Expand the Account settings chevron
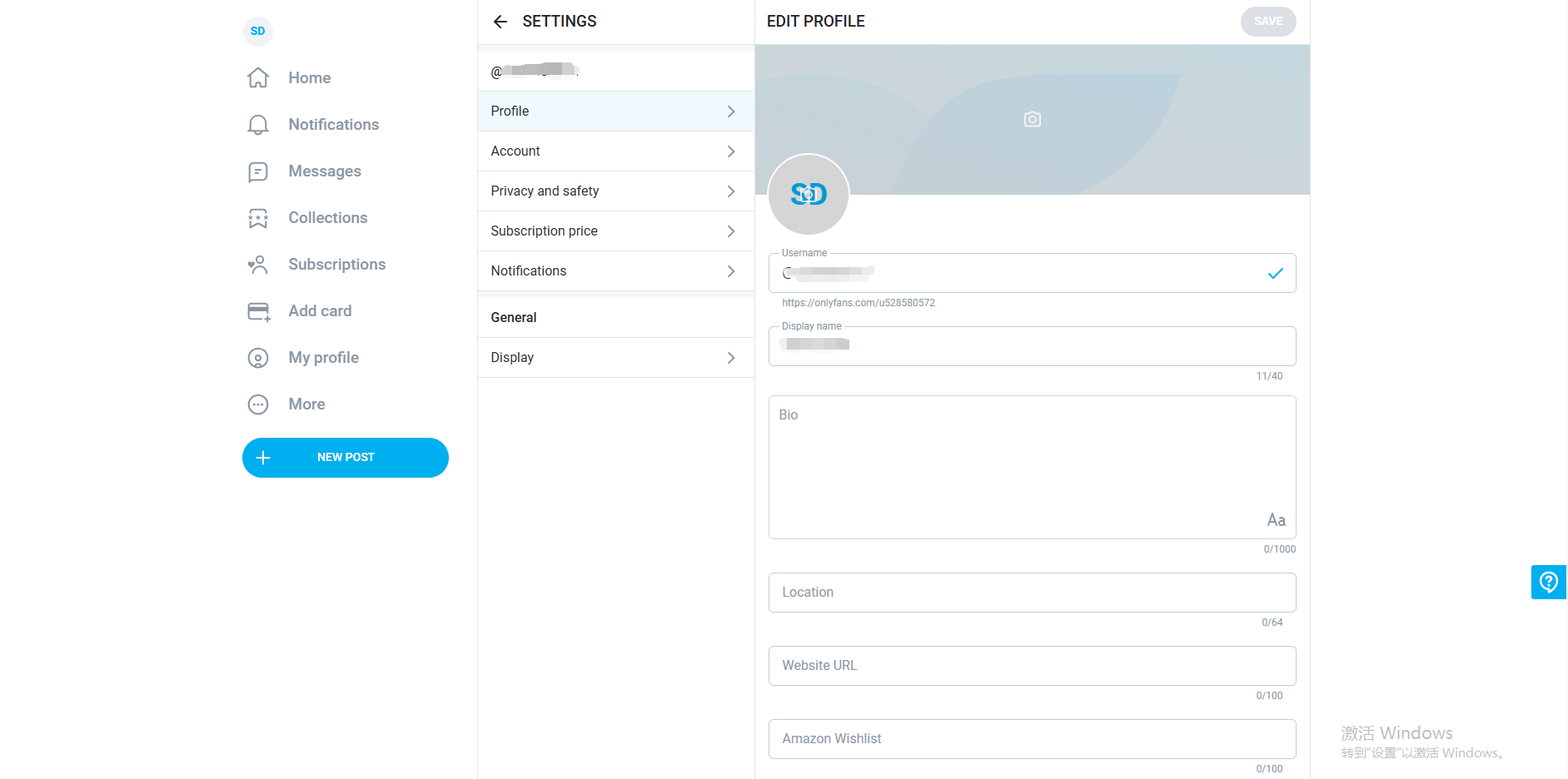Image resolution: width=1568 pixels, height=779 pixels. coord(730,151)
